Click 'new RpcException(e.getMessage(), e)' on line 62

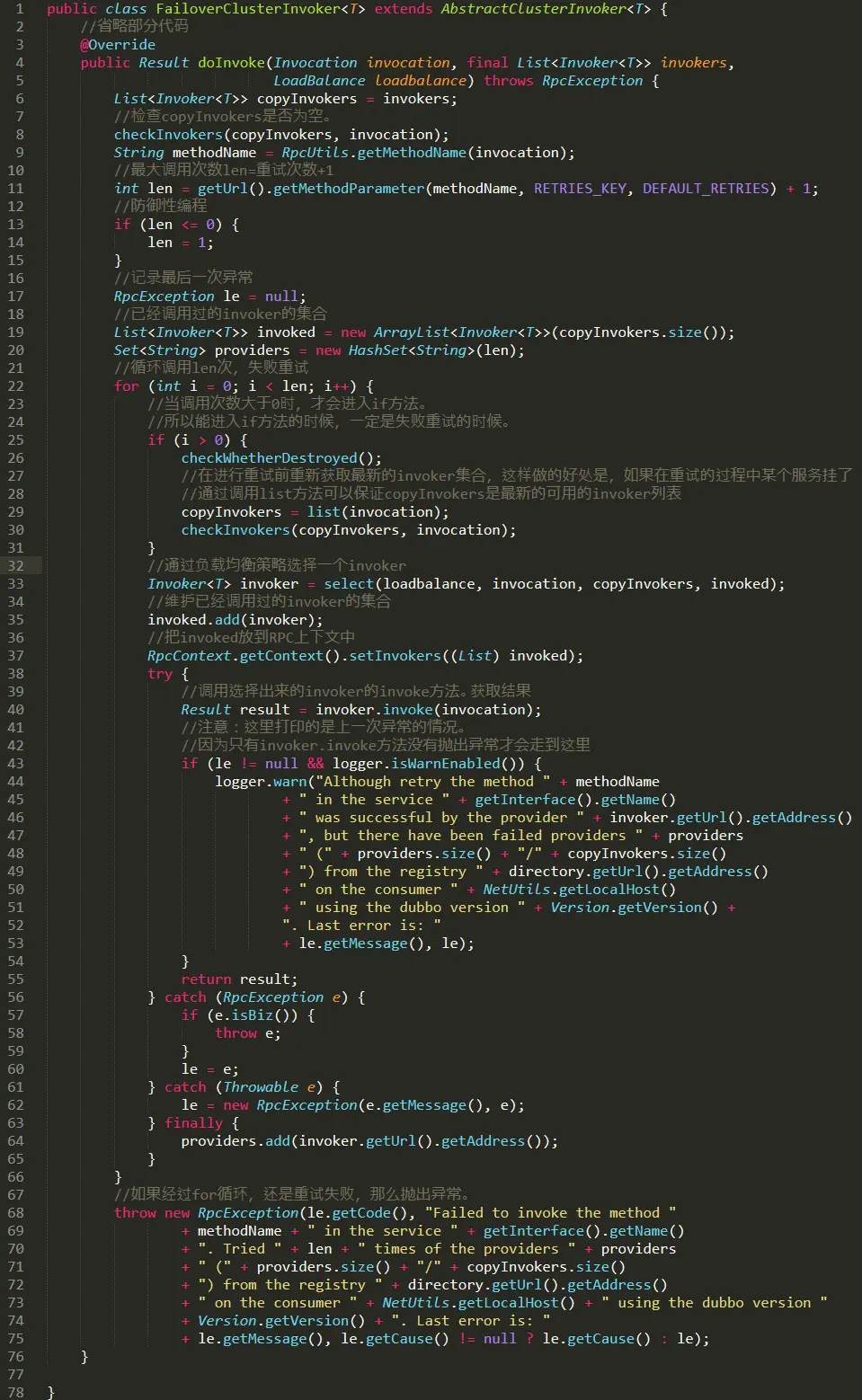click(x=370, y=1105)
